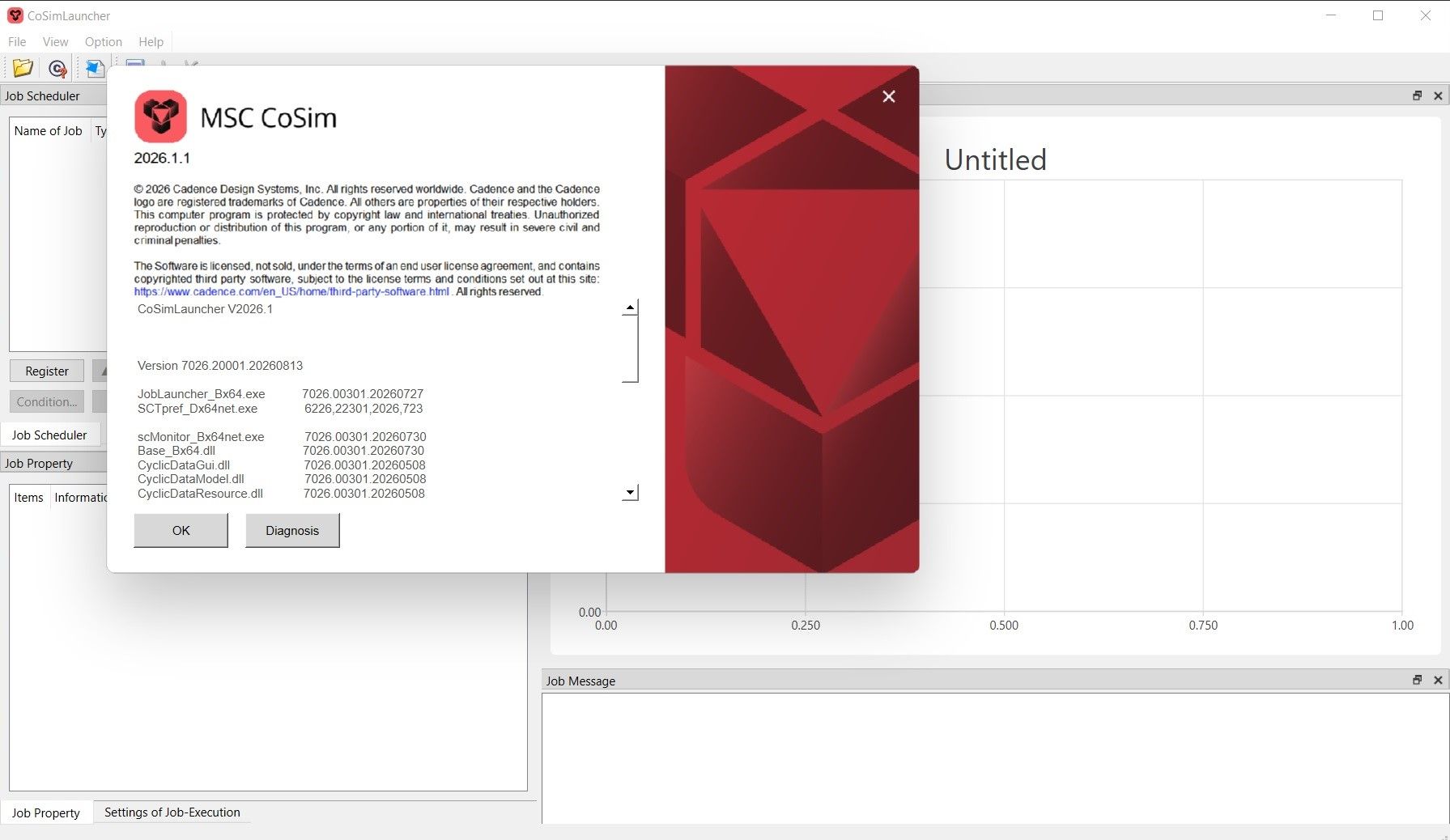This screenshot has width=1450, height=840.
Task: Close the MSC CoSim about dialog
Action: pos(889,96)
